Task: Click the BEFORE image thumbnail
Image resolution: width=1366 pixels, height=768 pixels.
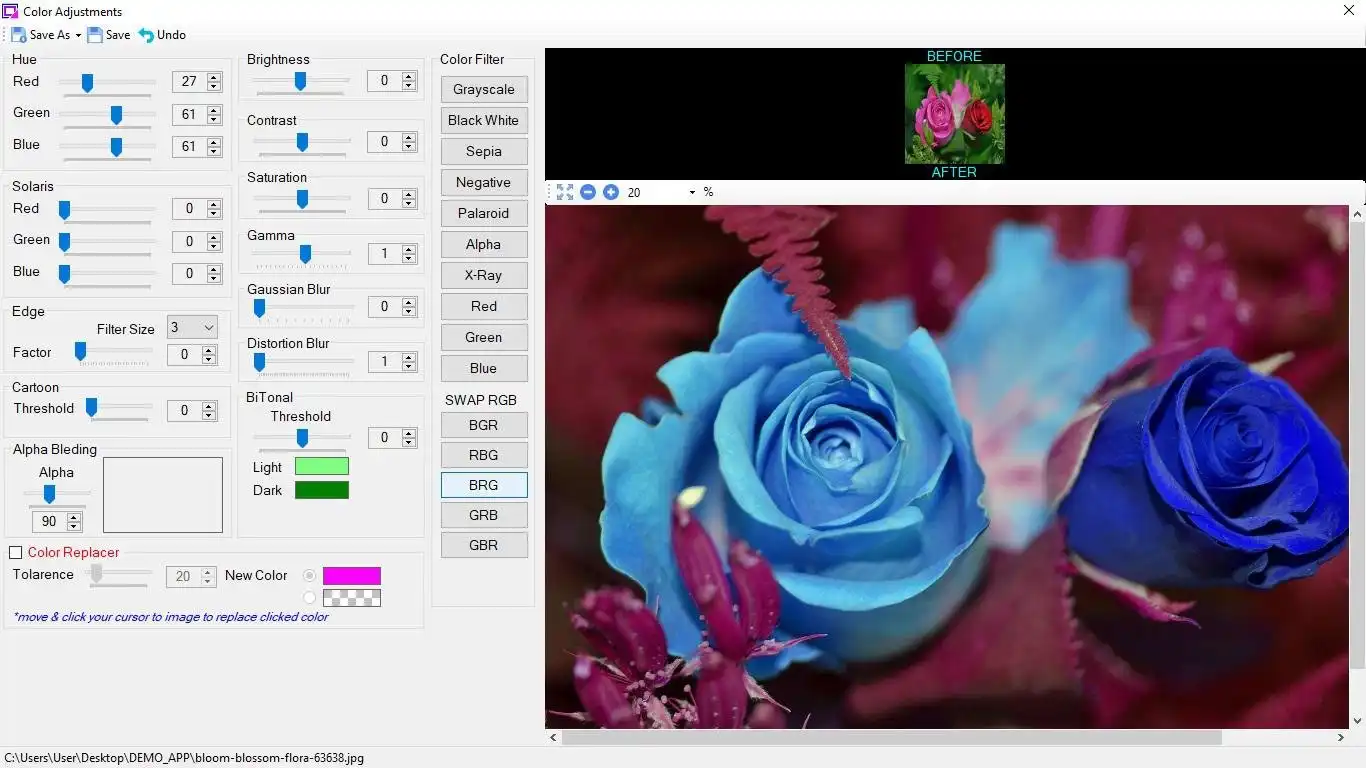Action: click(x=955, y=114)
